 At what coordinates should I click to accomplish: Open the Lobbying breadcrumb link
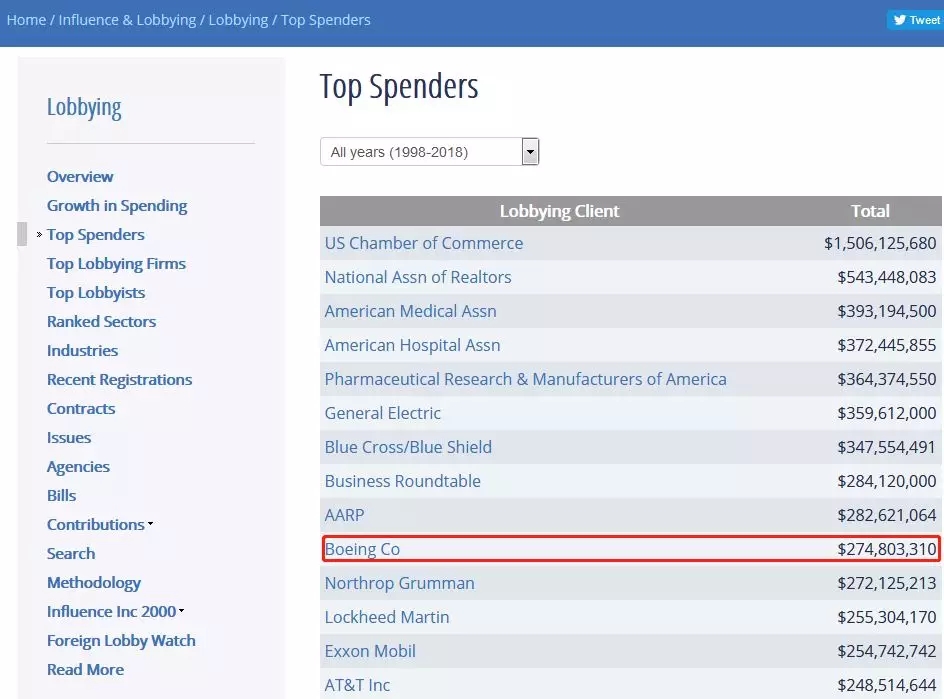[238, 20]
